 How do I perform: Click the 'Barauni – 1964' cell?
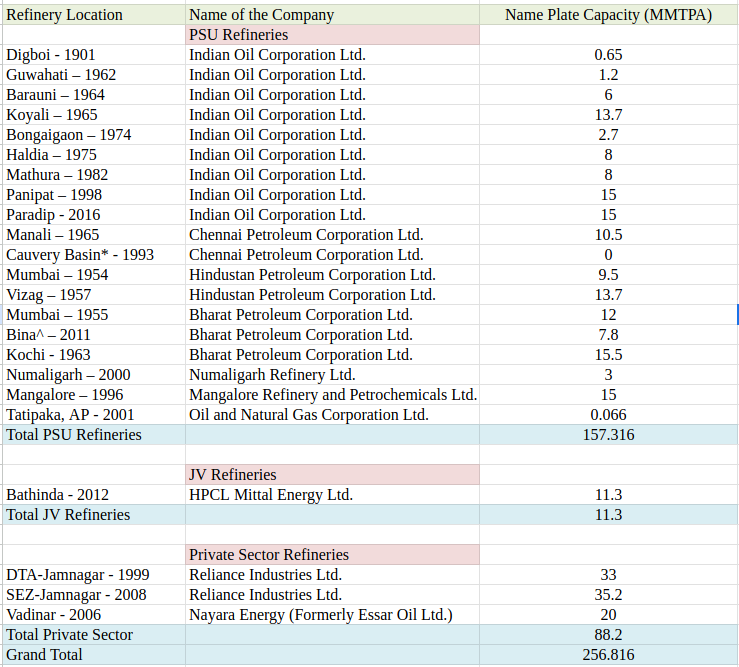[x=94, y=95]
